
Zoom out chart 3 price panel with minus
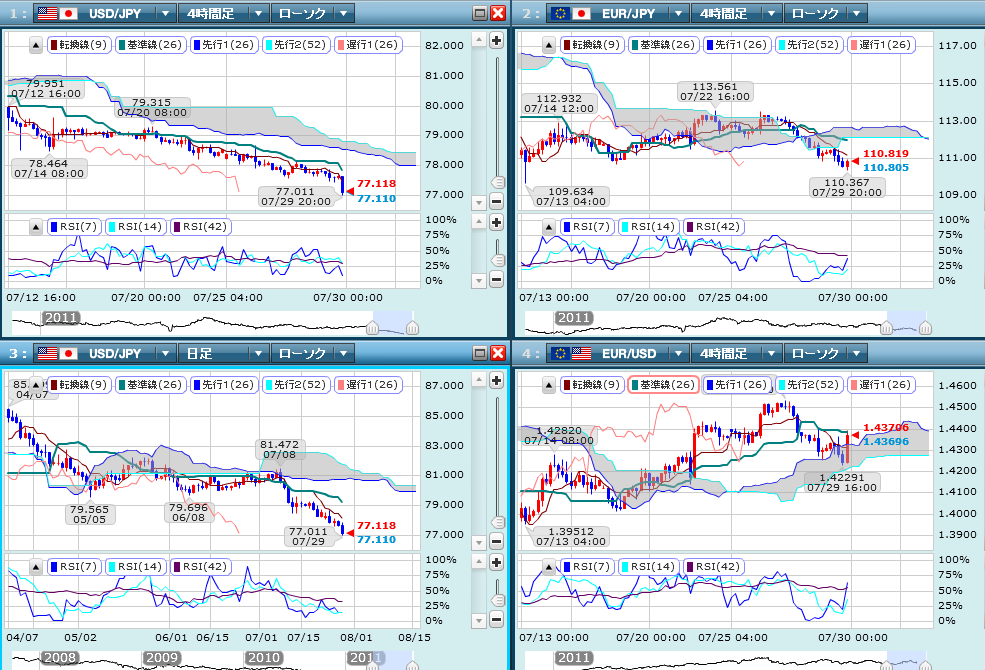496,541
